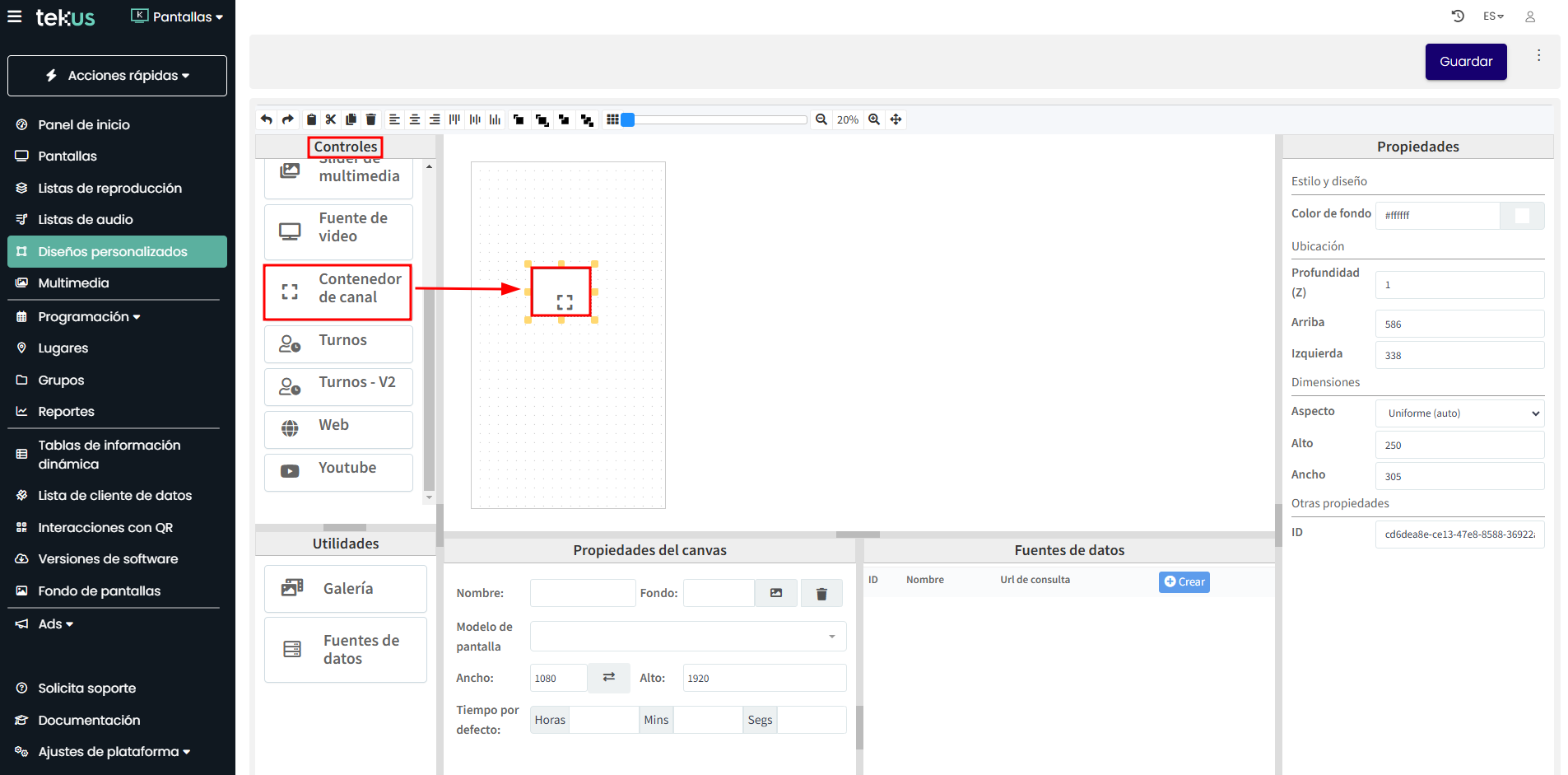
Task: Swap width and height of canvas
Action: click(x=609, y=678)
